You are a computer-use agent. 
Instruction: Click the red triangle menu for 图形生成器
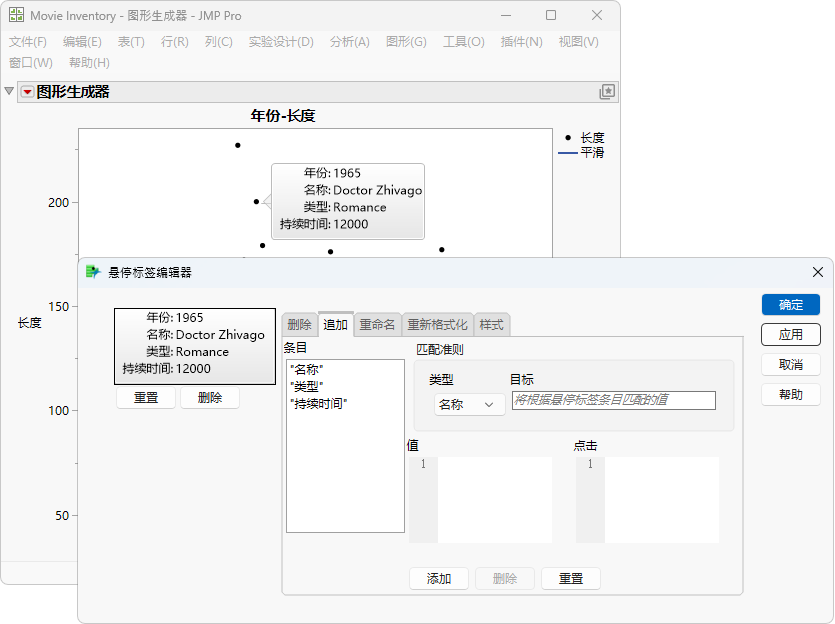click(x=27, y=92)
